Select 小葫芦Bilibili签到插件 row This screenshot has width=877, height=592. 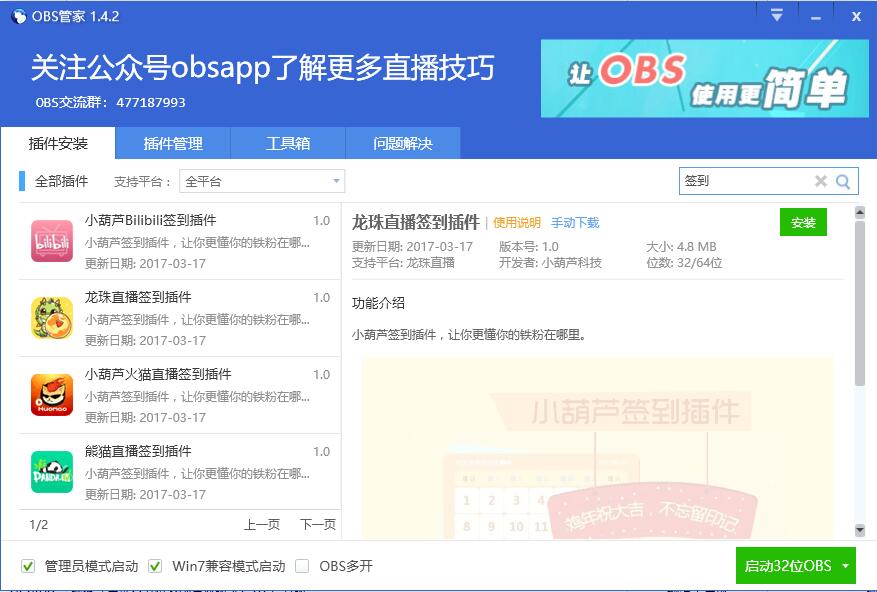tap(180, 241)
